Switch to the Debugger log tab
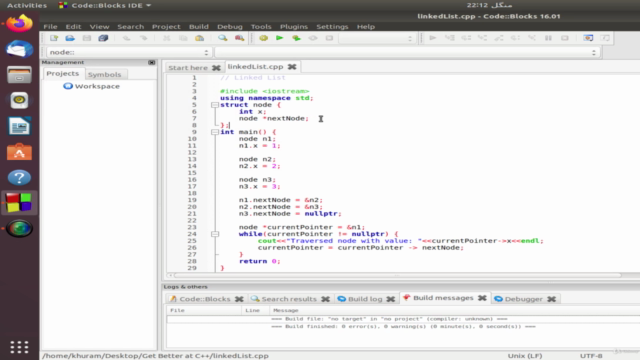Image resolution: width=640 pixels, height=360 pixels. [x=524, y=299]
